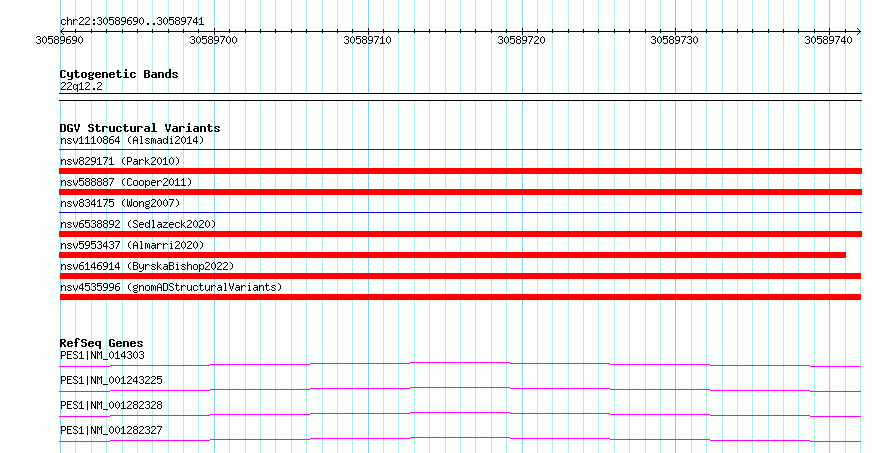This screenshot has width=890, height=453.
Task: Click the magenta line under PES1|NM_001282327
Action: pyautogui.click(x=460, y=438)
